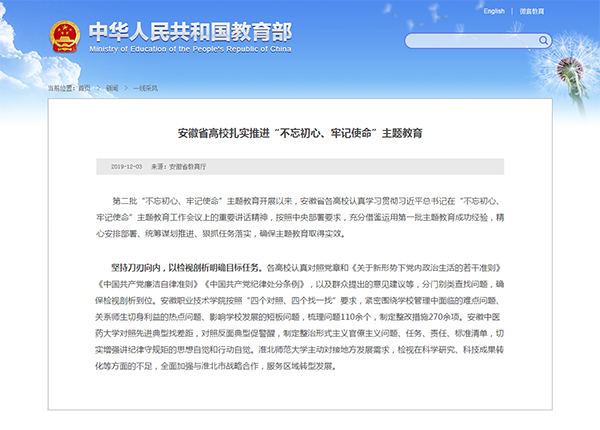600x430 pixels.
Task: Click the bold text 坚持刀刃向内
Action: point(135,268)
